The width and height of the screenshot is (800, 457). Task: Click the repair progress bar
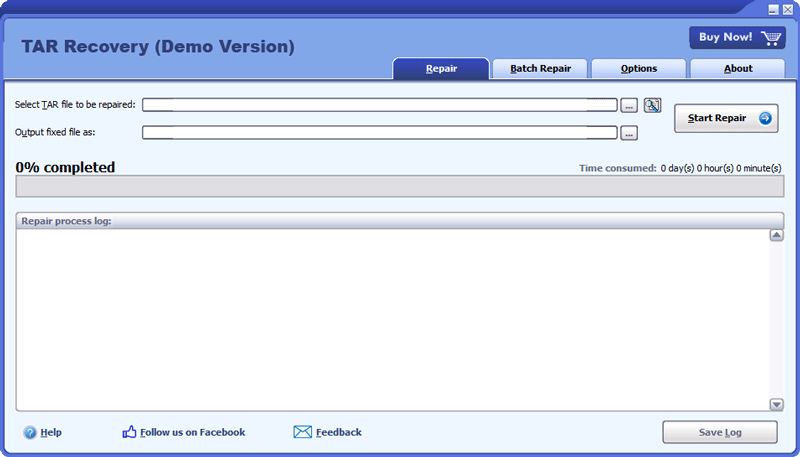[x=400, y=186]
